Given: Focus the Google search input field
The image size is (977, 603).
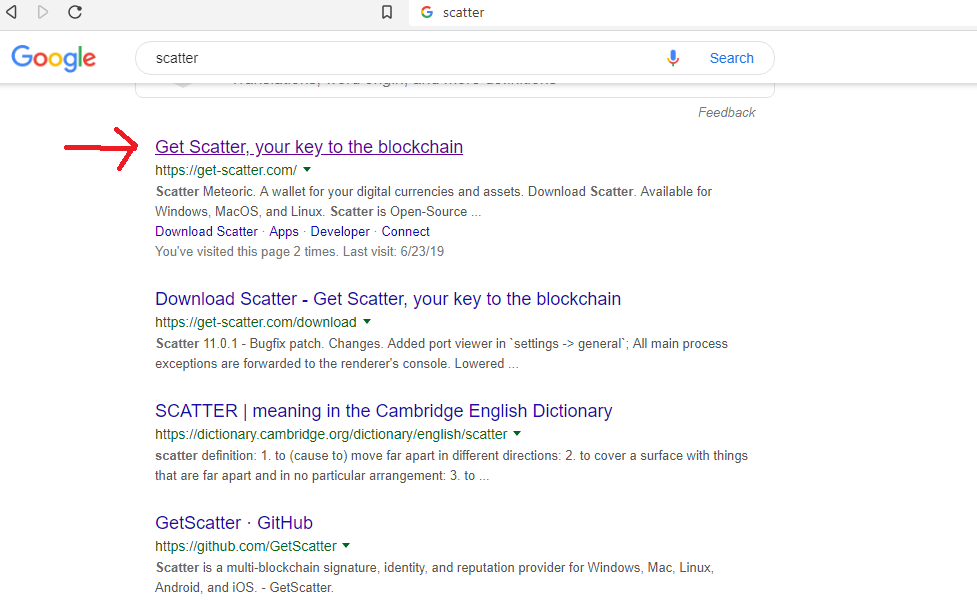Looking at the screenshot, I should coord(400,58).
